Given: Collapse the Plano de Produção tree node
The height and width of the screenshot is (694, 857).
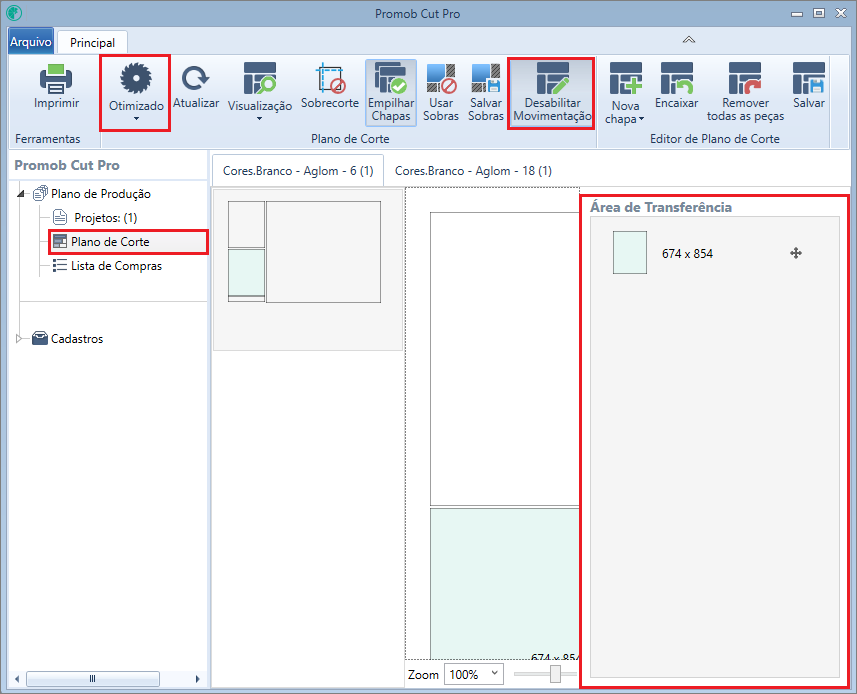Looking at the screenshot, I should coord(21,193).
